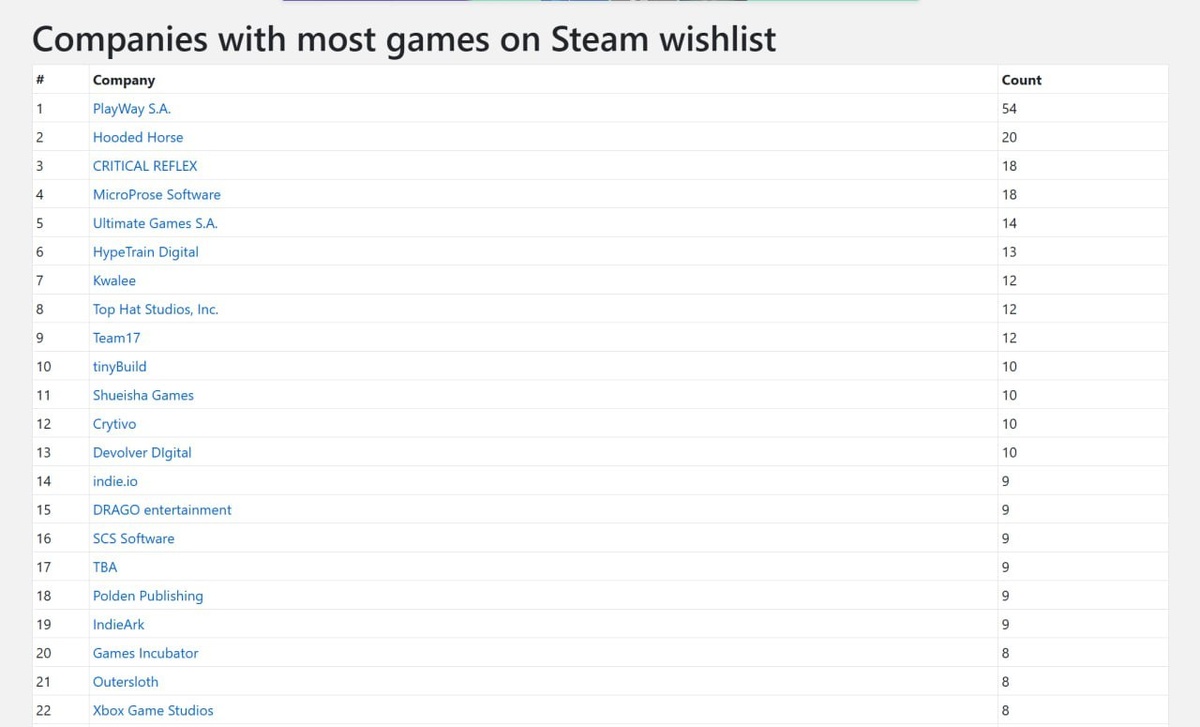Open the PlayWay S.A. company link
The image size is (1200, 727).
tap(132, 109)
